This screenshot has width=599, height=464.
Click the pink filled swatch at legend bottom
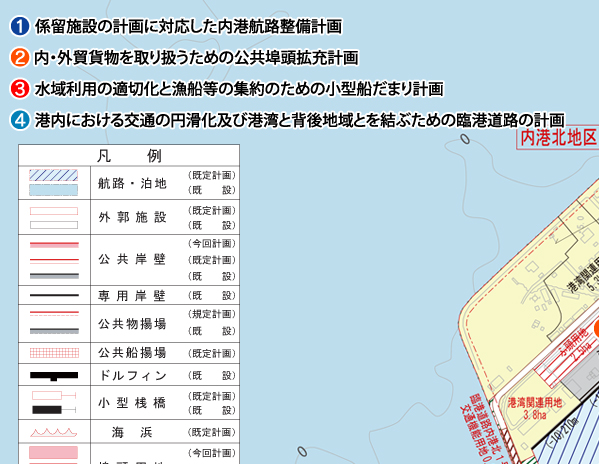(53, 453)
